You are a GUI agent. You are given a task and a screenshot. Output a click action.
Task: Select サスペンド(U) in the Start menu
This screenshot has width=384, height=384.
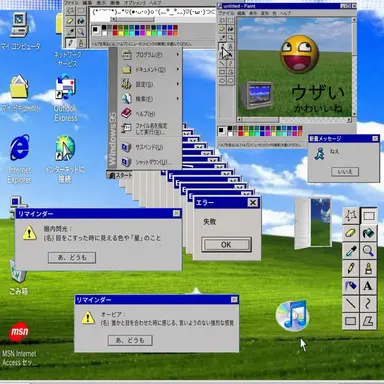[x=150, y=147]
